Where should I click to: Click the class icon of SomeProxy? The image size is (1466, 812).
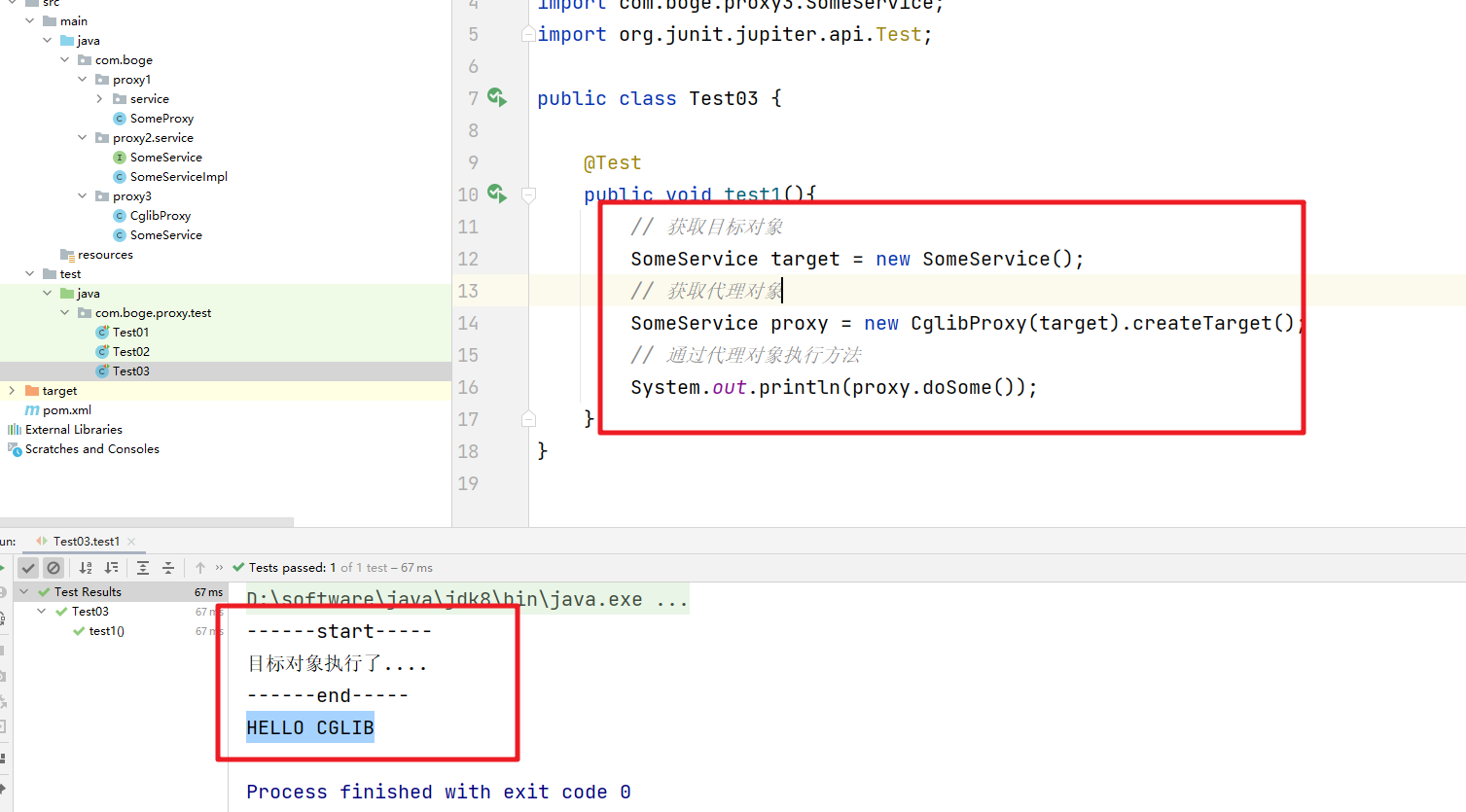click(x=120, y=118)
